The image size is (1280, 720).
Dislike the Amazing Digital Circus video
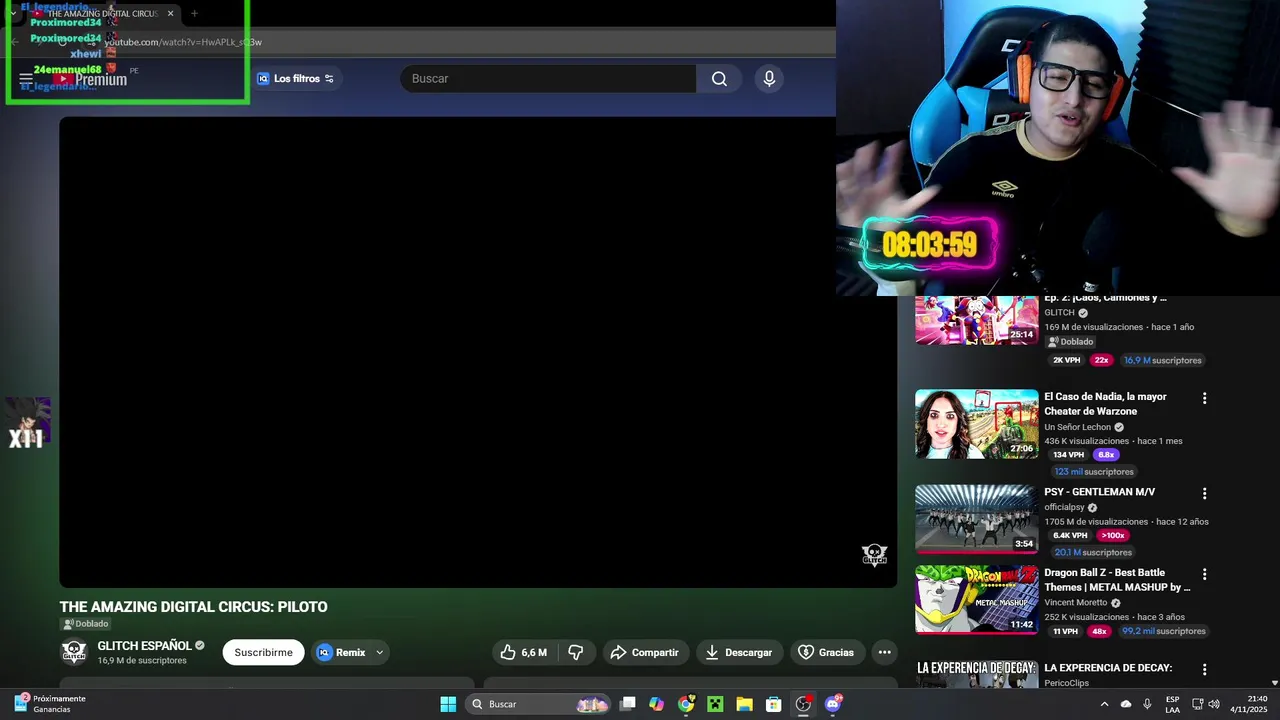pyautogui.click(x=576, y=652)
